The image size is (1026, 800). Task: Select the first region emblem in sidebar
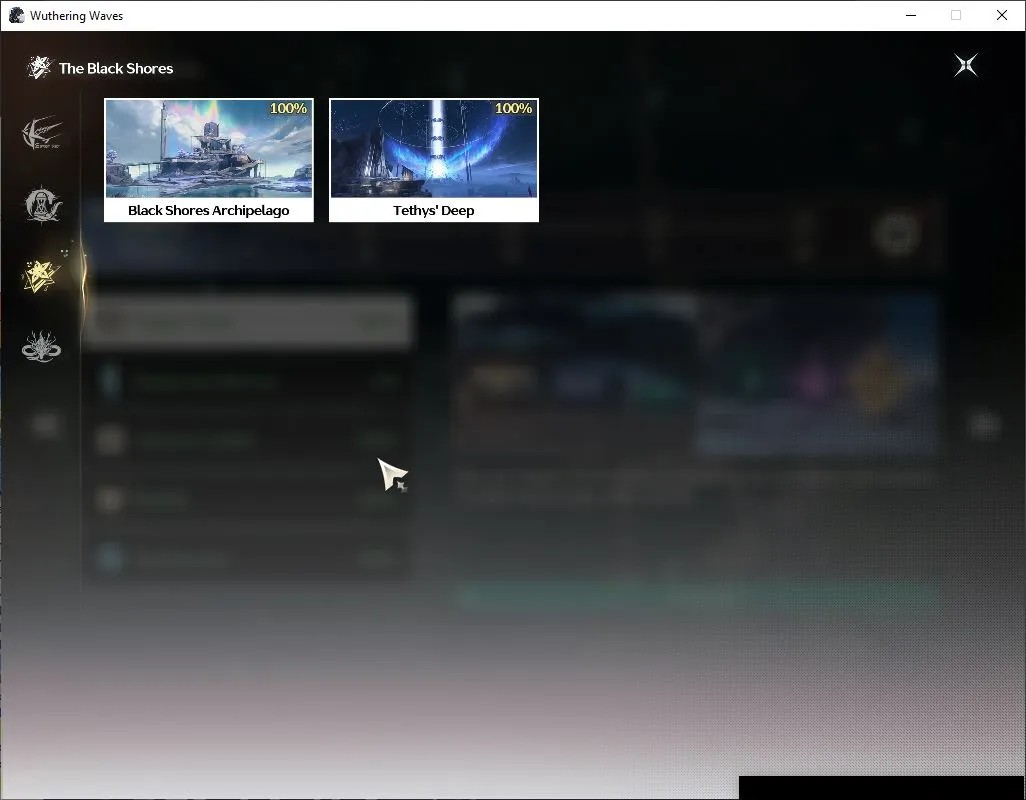tap(42, 133)
